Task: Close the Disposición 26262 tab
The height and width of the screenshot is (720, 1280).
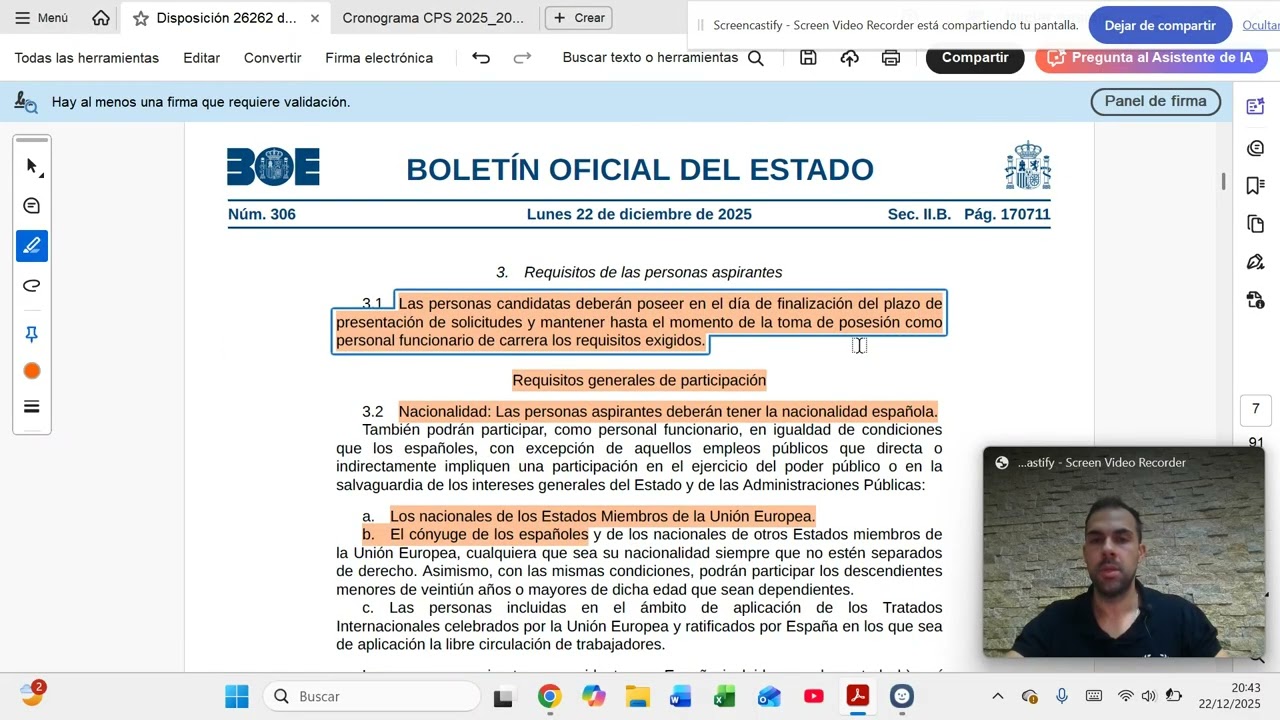Action: click(315, 18)
